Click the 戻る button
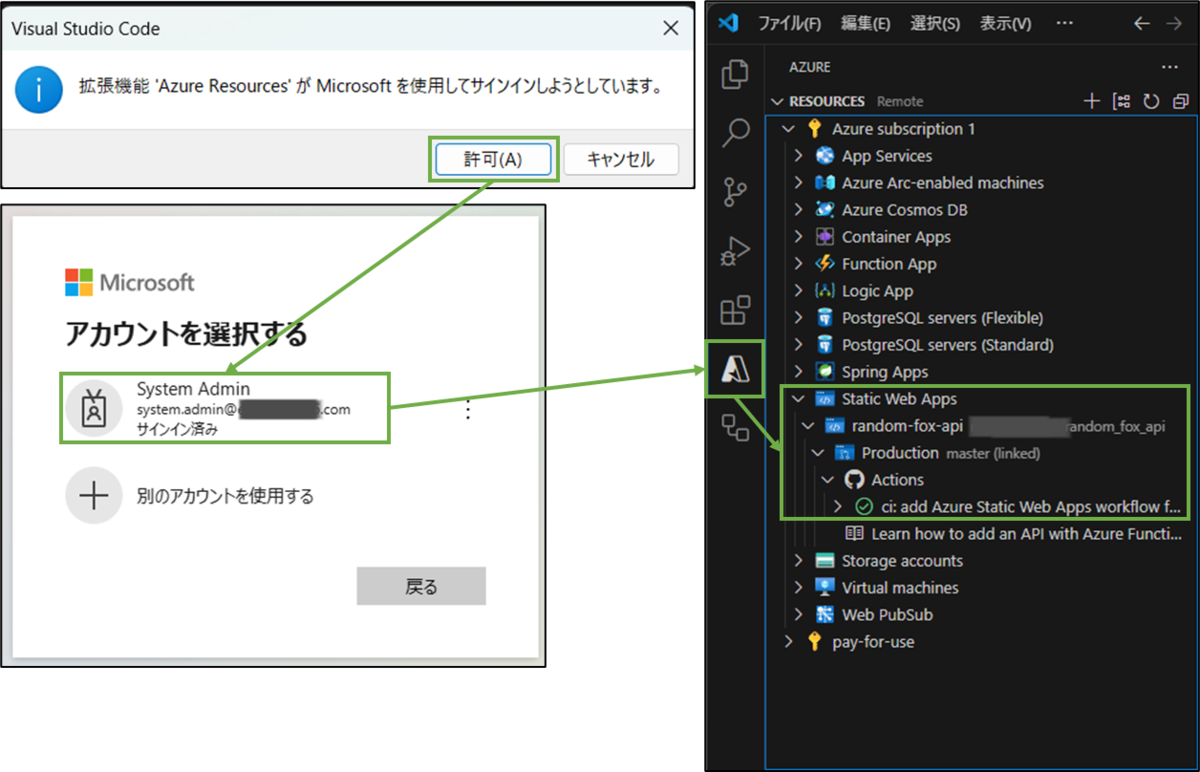1200x772 pixels. 421,586
